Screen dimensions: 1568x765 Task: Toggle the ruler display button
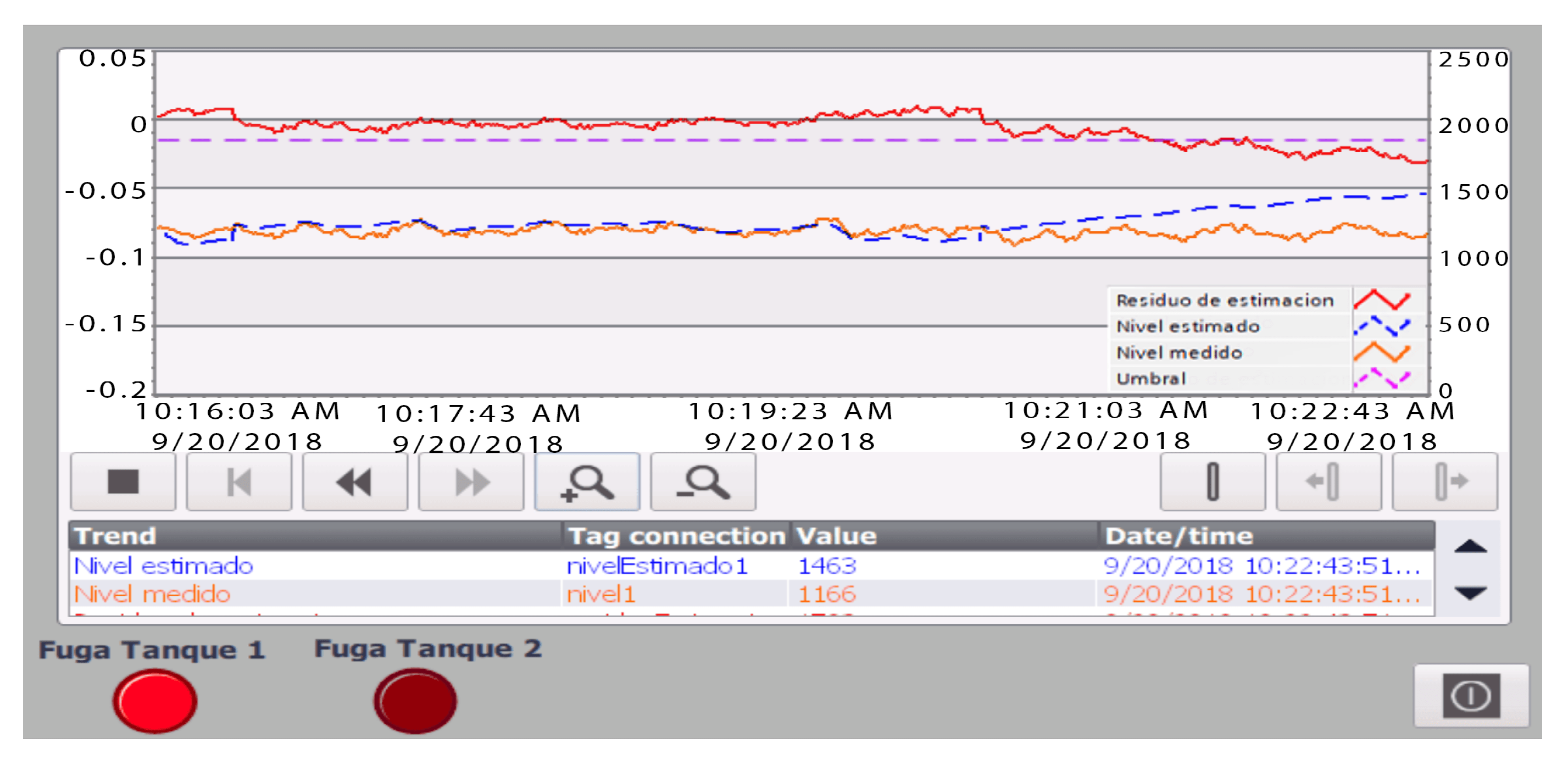tap(1212, 482)
